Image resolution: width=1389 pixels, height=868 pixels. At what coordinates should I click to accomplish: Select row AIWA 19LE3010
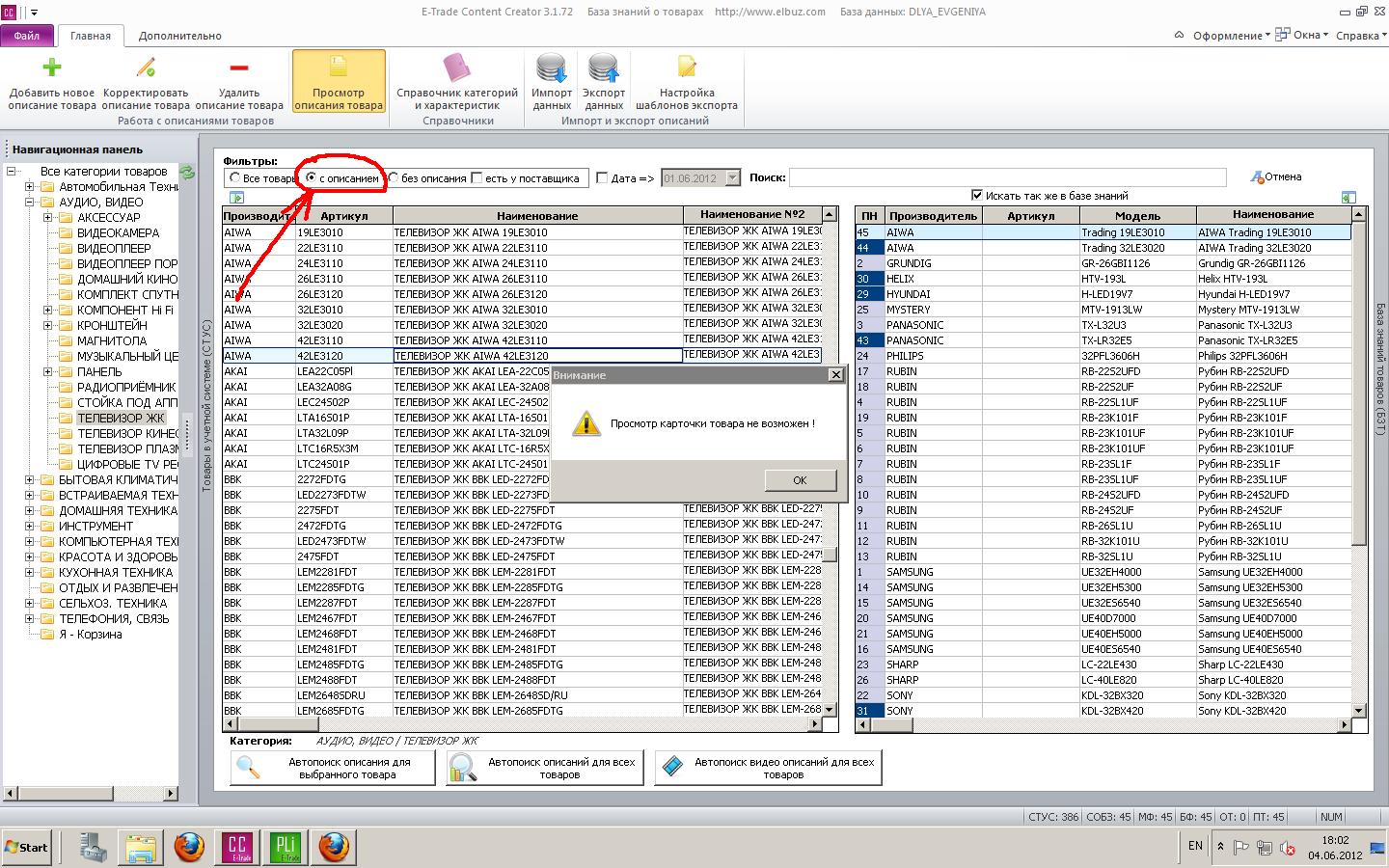522,232
